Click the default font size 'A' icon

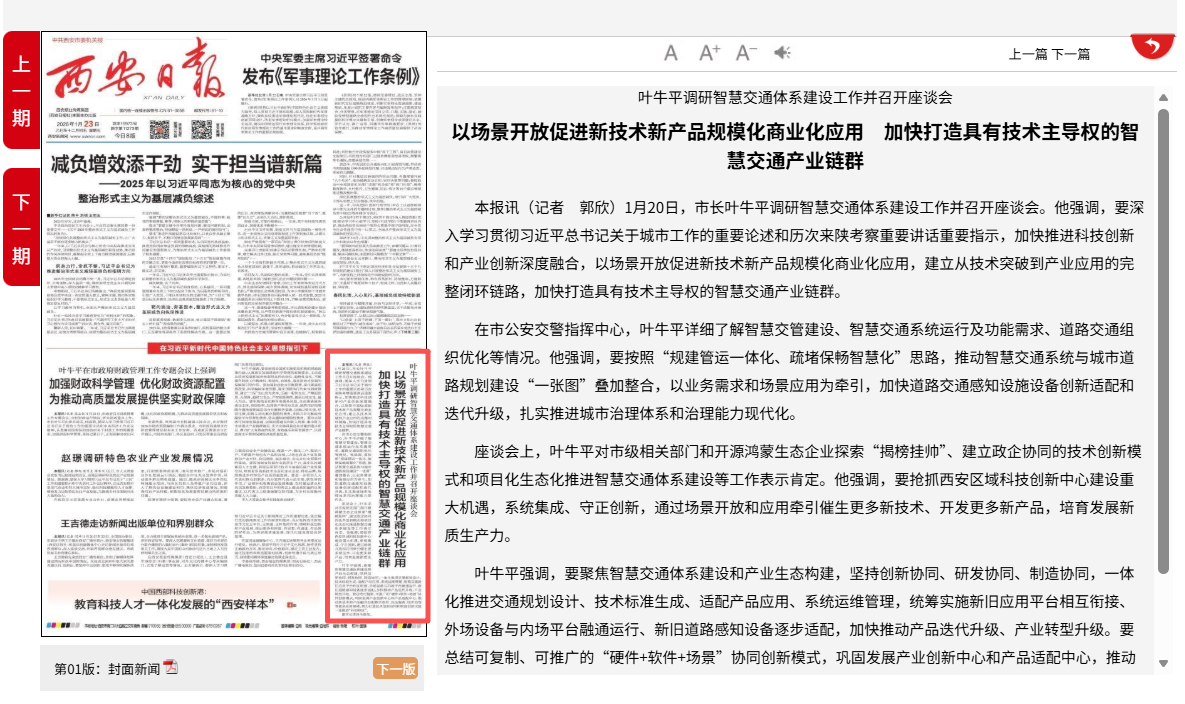(x=671, y=53)
